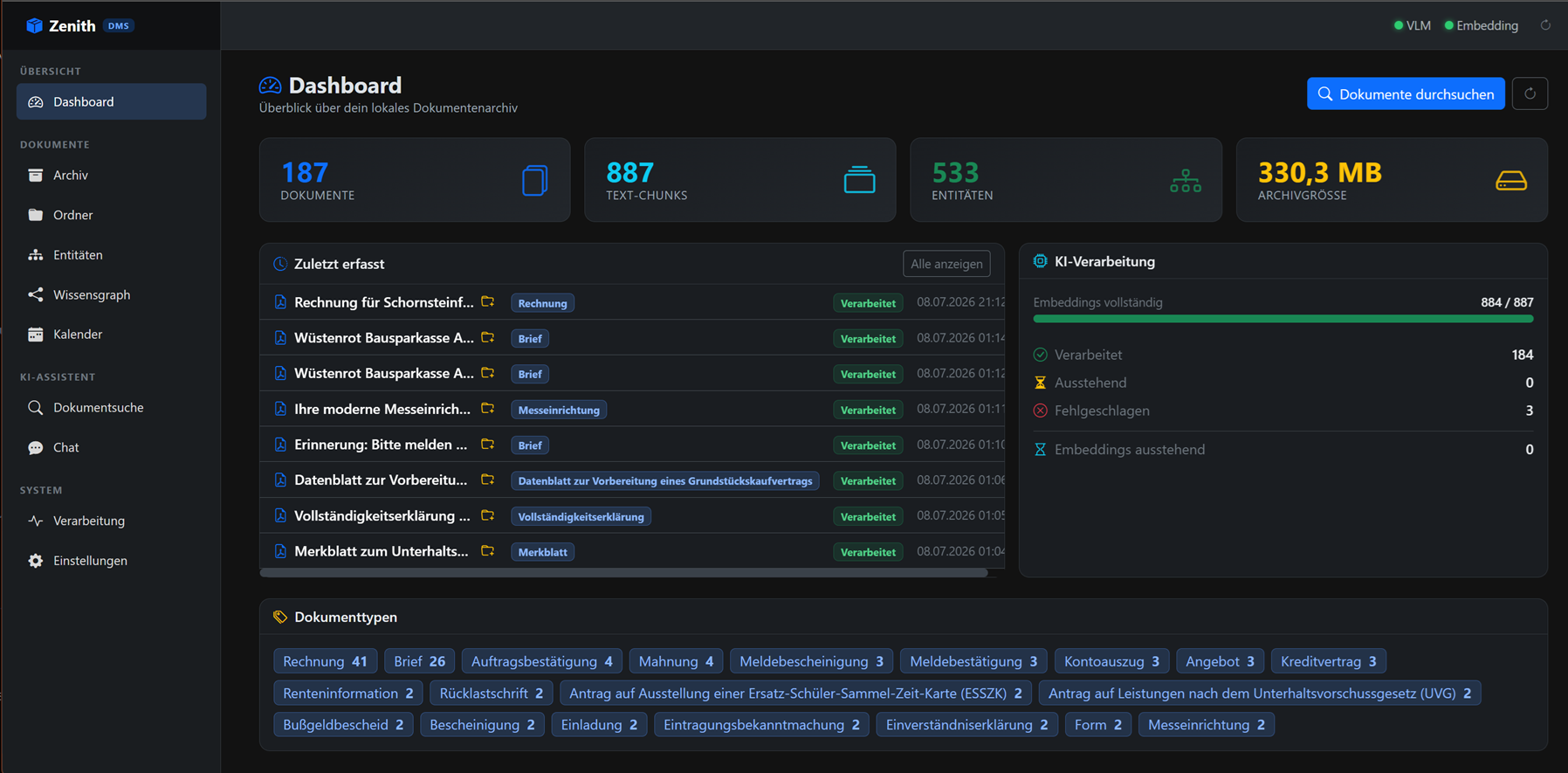Click PDF icon of Datenblatt zur Vorbereitu... row
1568x773 pixels.
tap(280, 480)
